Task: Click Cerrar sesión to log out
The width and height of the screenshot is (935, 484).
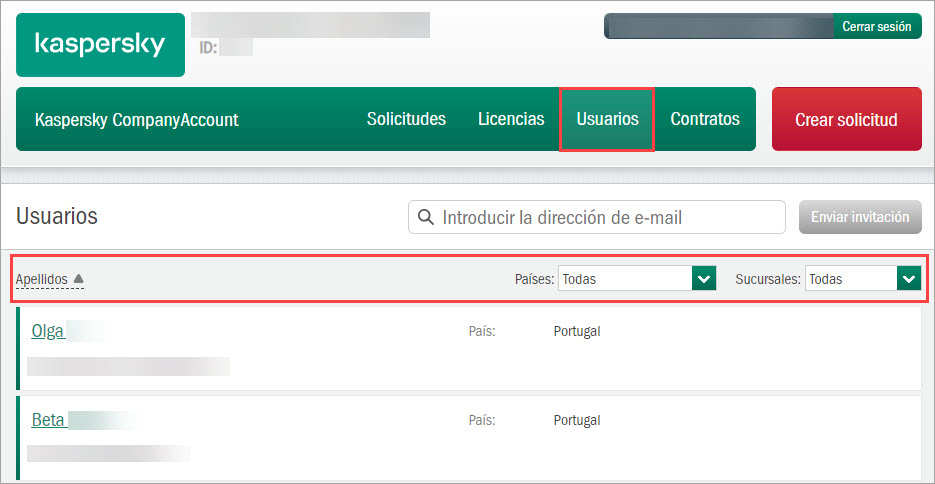Action: click(877, 27)
